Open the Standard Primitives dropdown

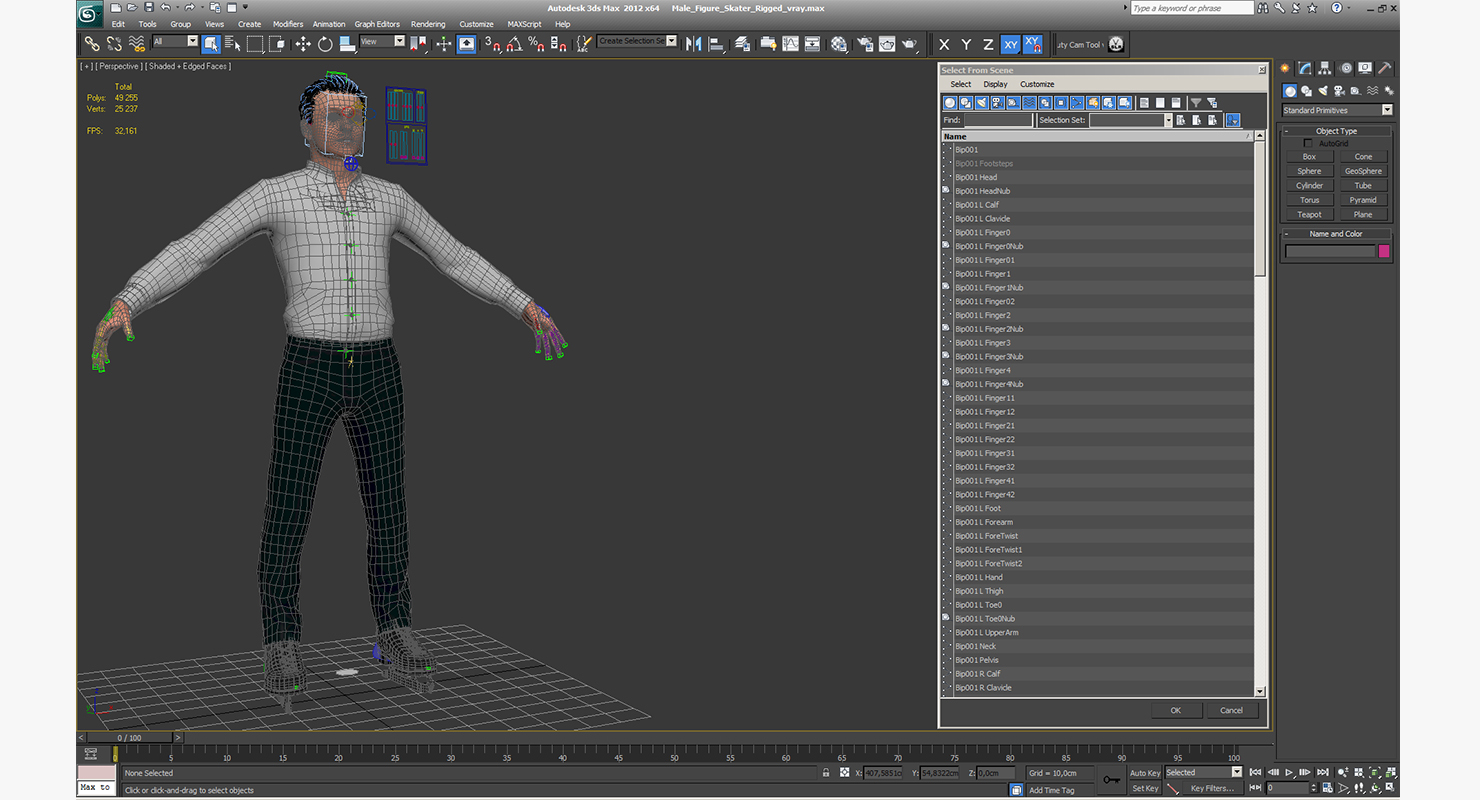click(x=1337, y=110)
